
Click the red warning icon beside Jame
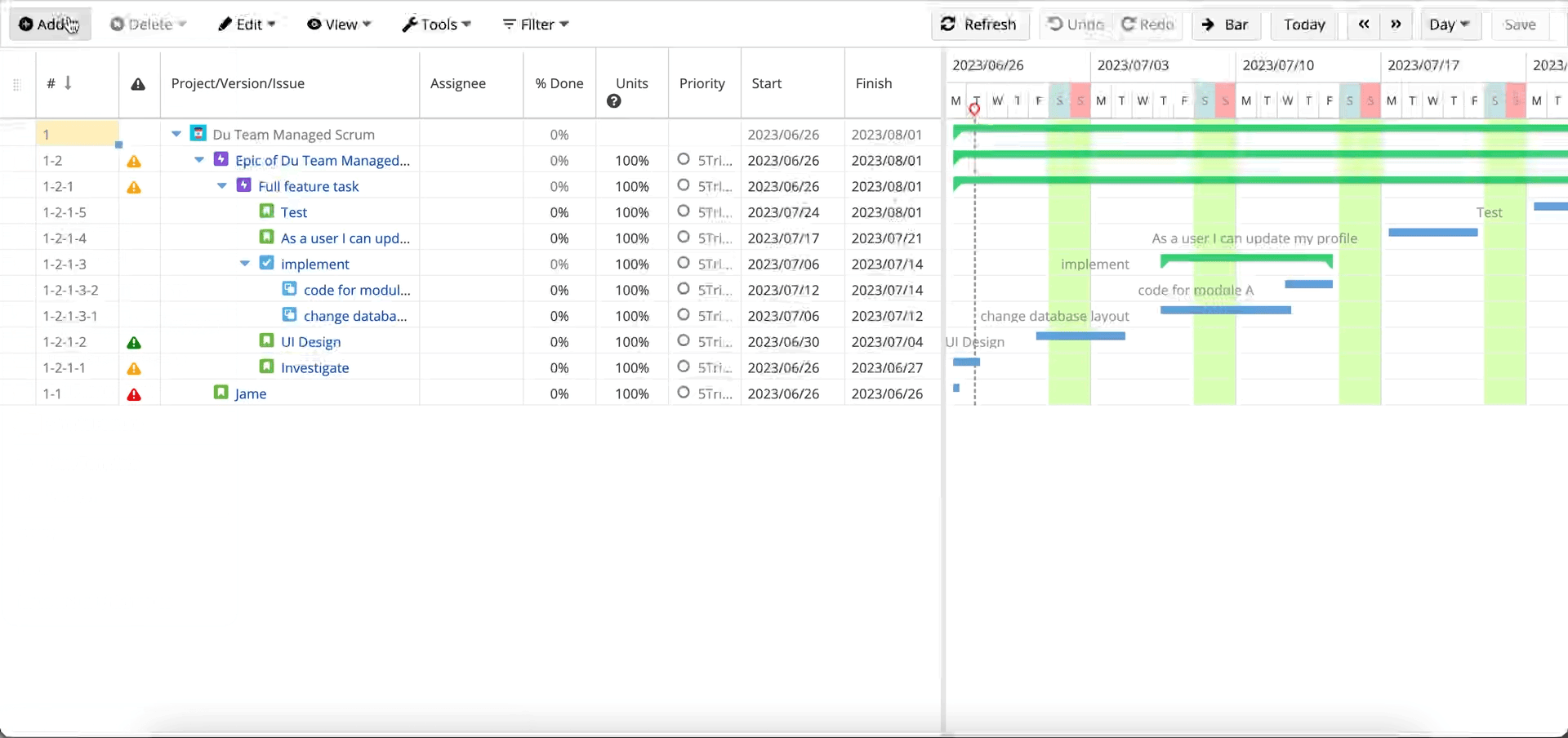134,395
